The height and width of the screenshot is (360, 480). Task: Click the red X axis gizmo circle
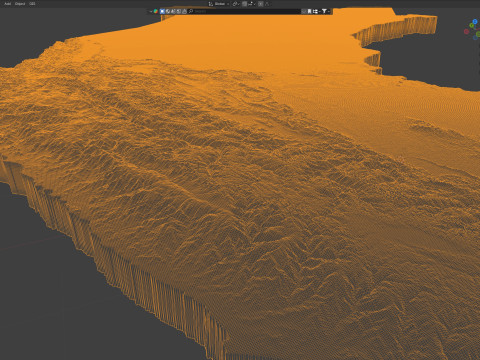(466, 32)
